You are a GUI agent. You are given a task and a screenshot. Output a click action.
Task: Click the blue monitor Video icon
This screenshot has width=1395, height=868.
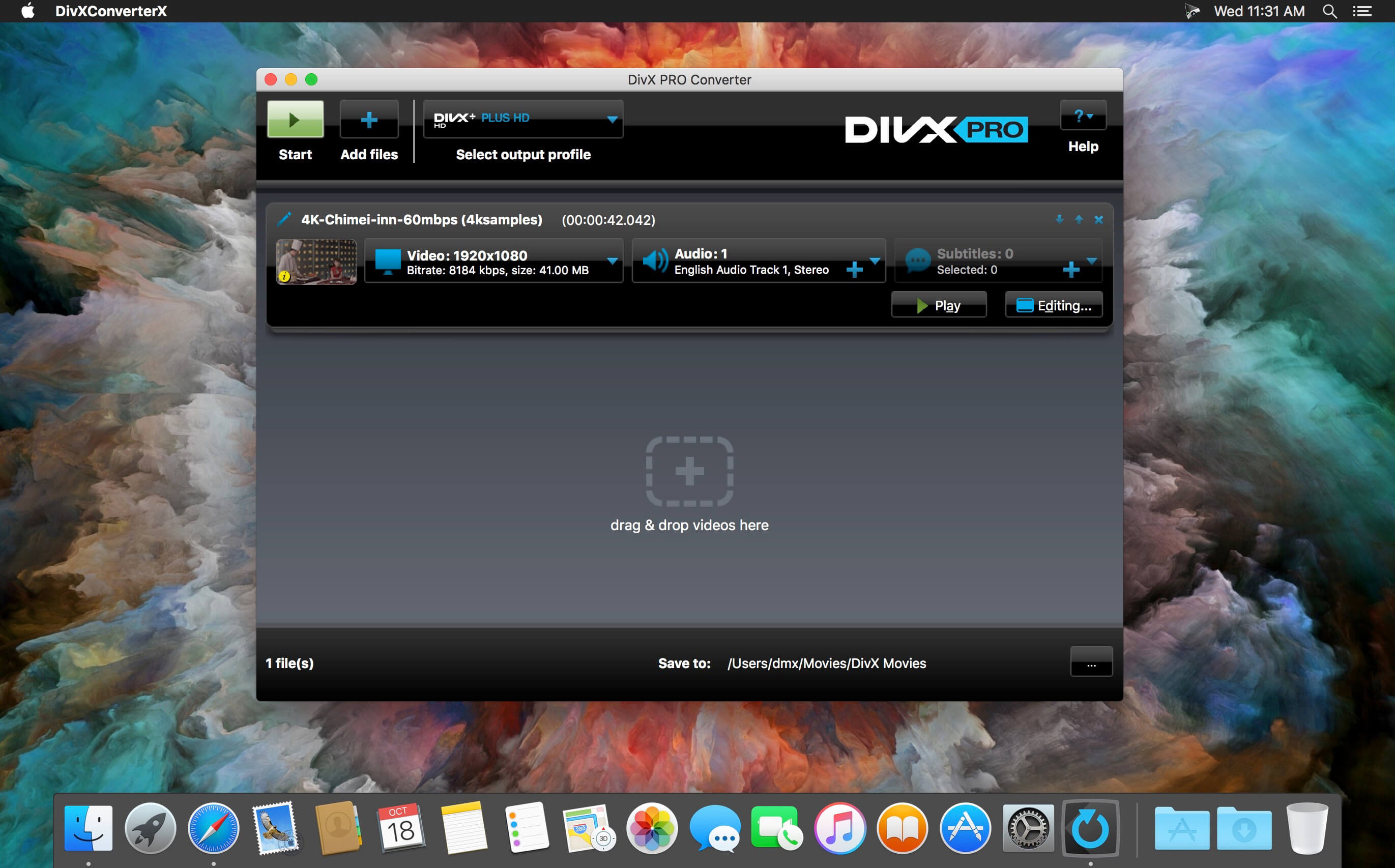click(388, 261)
